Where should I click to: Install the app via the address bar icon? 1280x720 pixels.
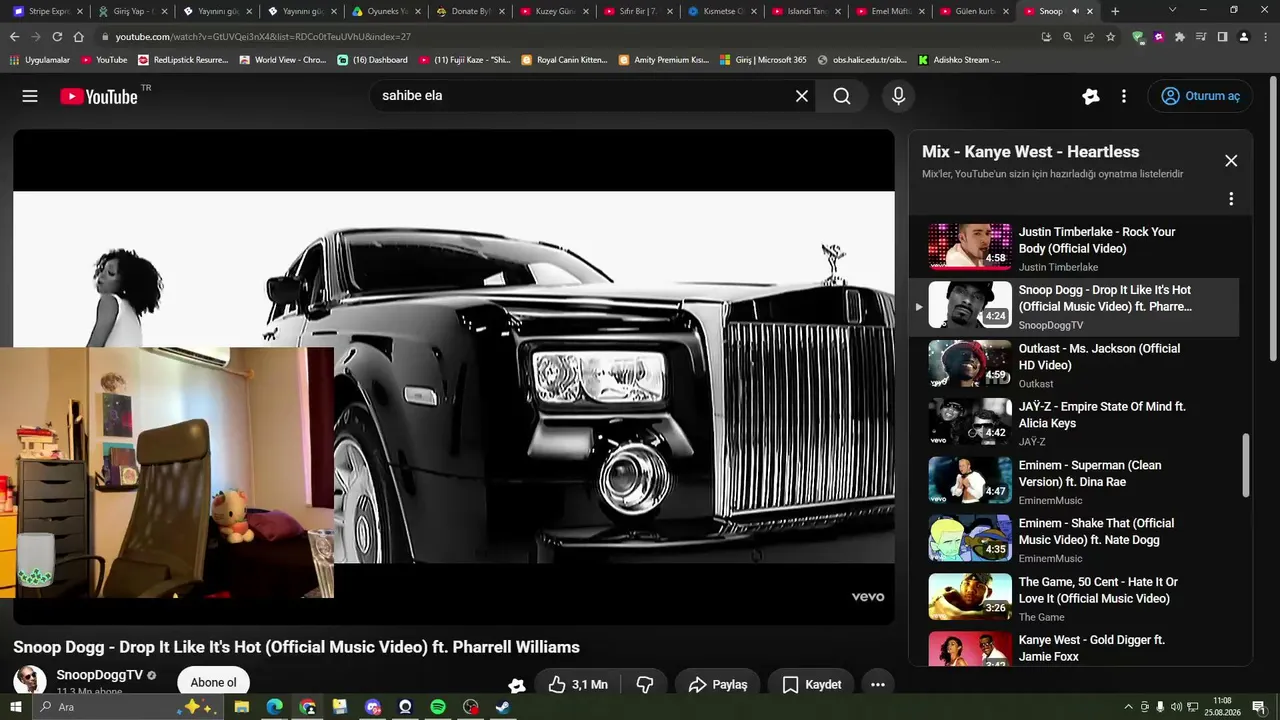coord(1046,37)
